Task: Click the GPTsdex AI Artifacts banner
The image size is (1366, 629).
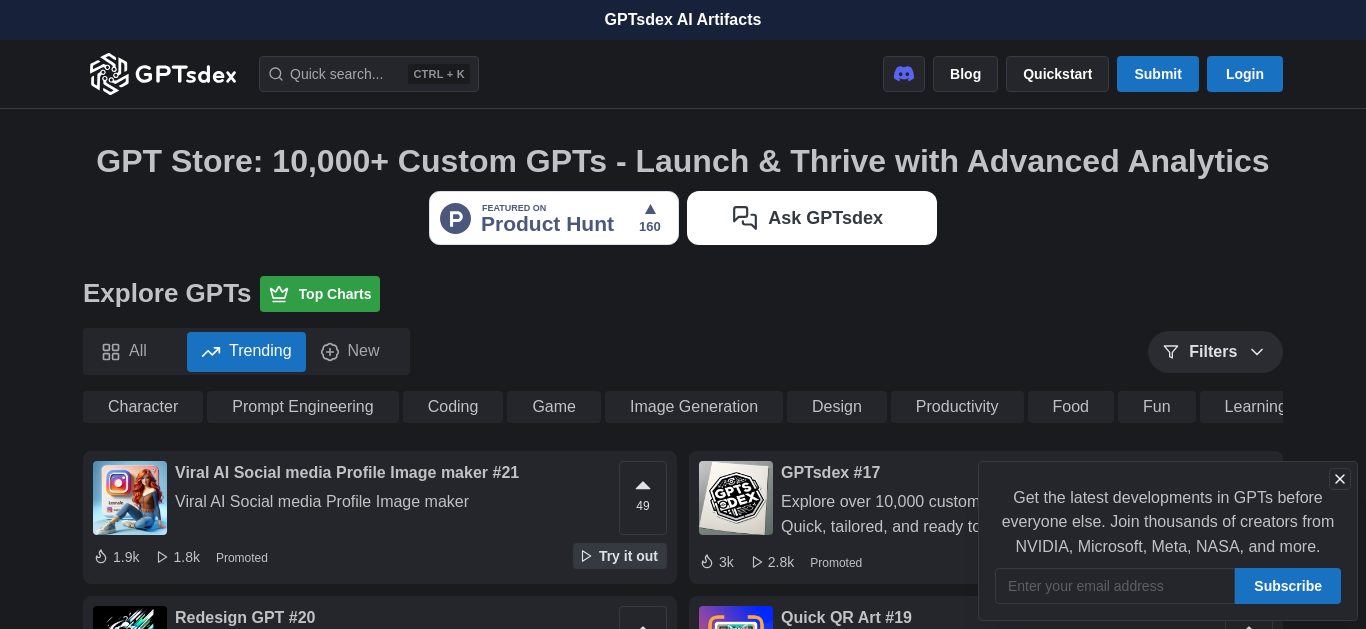Action: [683, 20]
